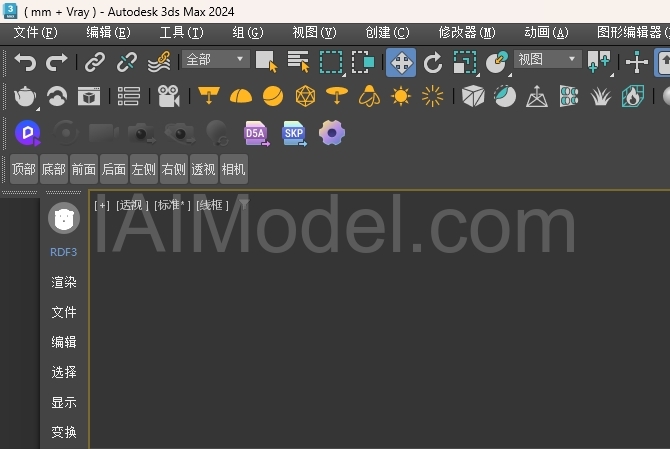Create a V-Ray dome light
Screen dimensions: 670x449
[241, 96]
